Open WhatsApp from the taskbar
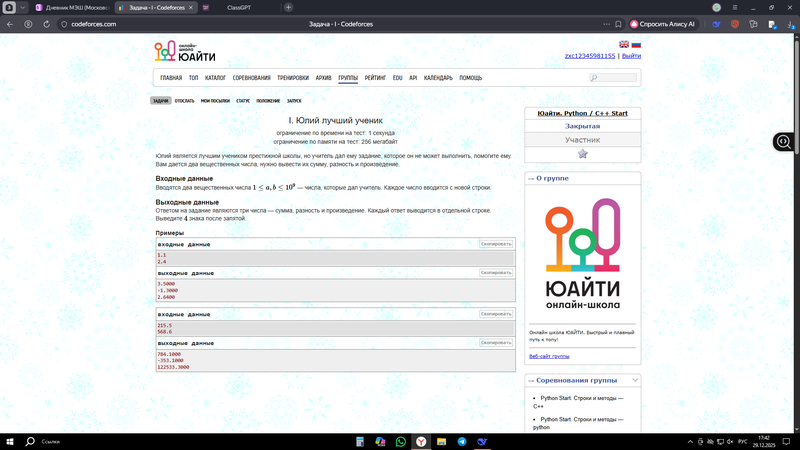 click(x=401, y=441)
